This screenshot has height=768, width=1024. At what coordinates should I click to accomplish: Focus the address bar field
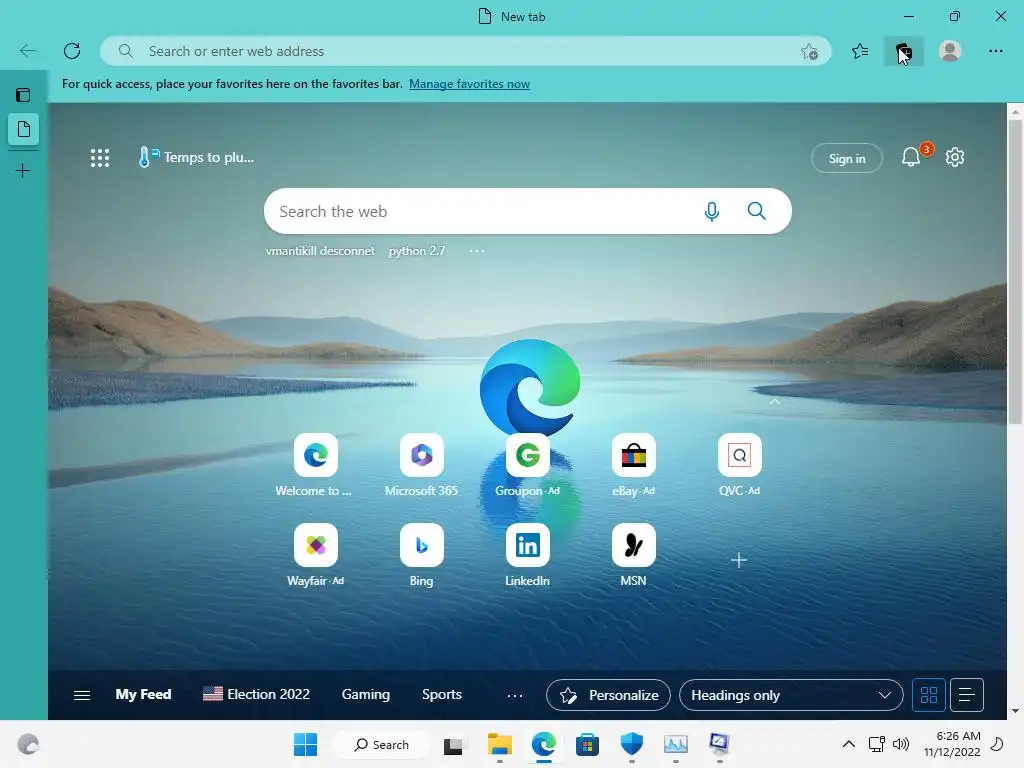click(467, 51)
